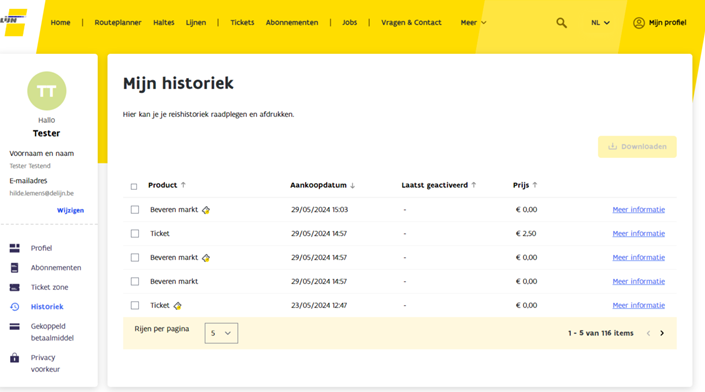705x392 pixels.
Task: Click the Abonnementen sidebar icon
Action: [14, 268]
